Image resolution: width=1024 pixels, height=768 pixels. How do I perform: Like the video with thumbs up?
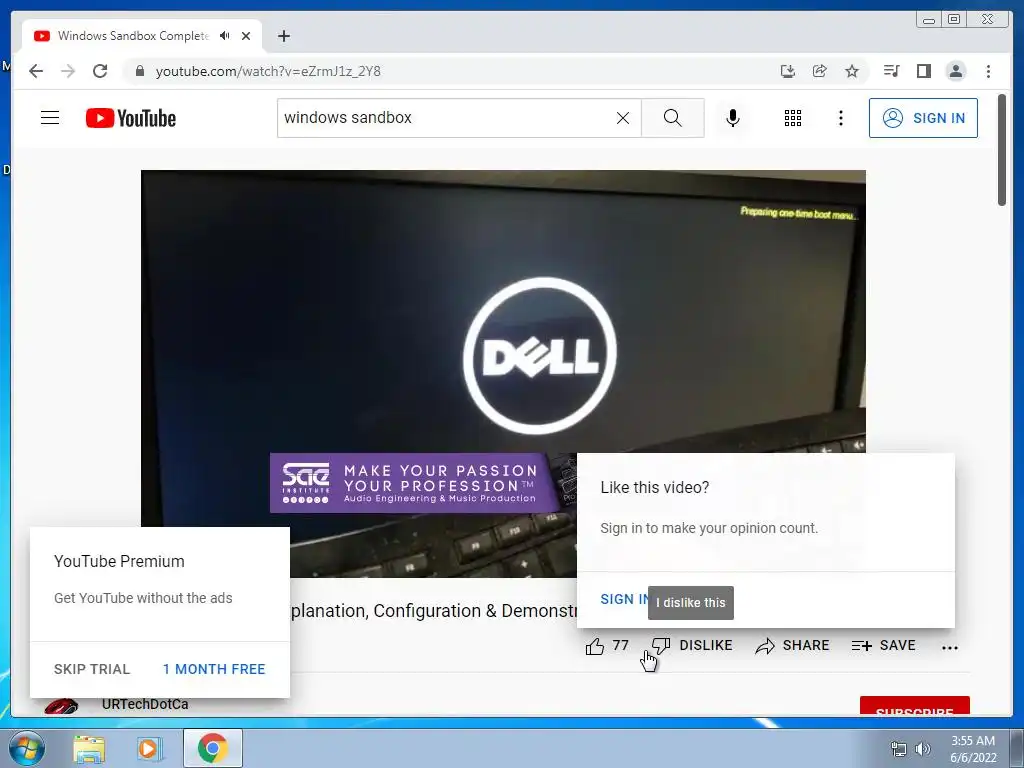pos(595,646)
